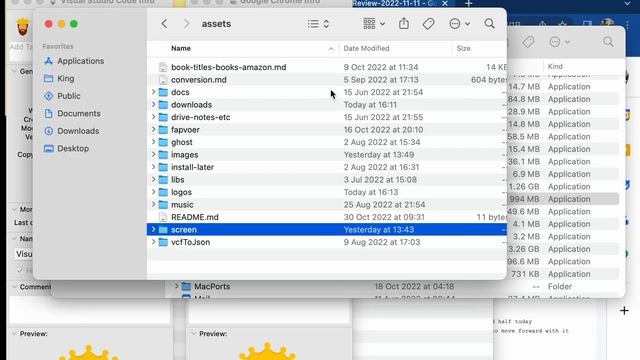The image size is (640, 360).
Task: Select the vcfToJson folder name
Action: [x=190, y=242]
